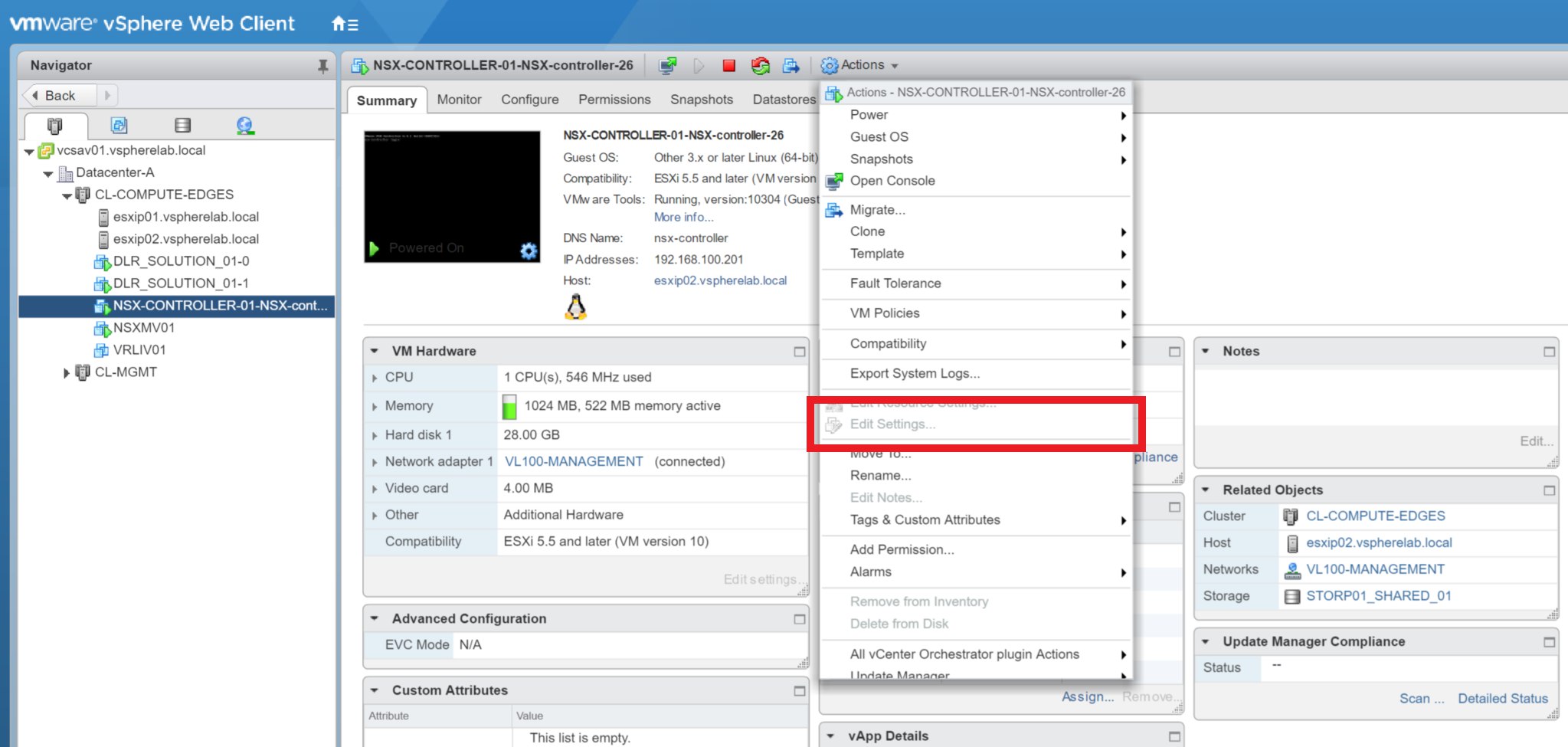Expand the Hard disk 1 row
1568x747 pixels.
(375, 436)
